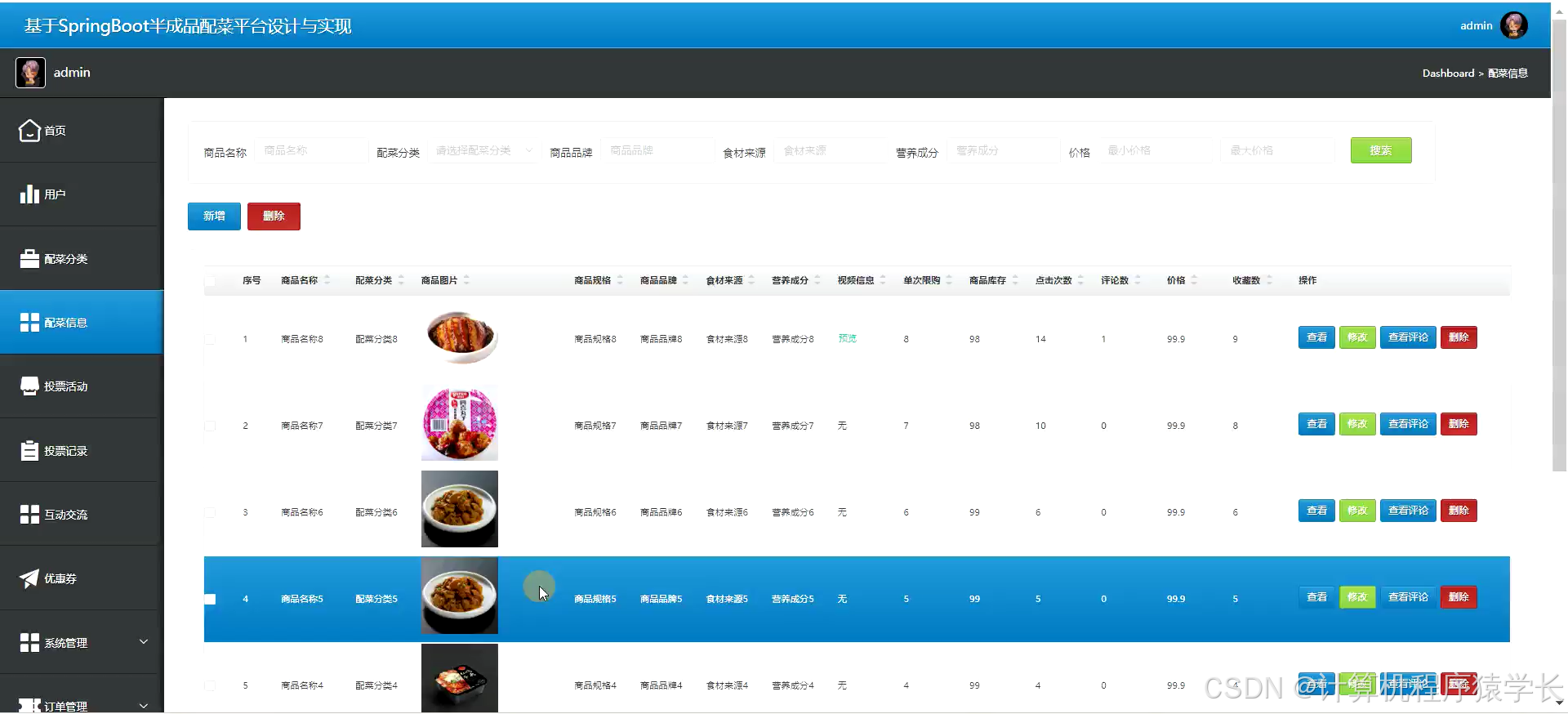Click the clipboard icon for 投票记录
The height and width of the screenshot is (714, 1568).
[29, 450]
